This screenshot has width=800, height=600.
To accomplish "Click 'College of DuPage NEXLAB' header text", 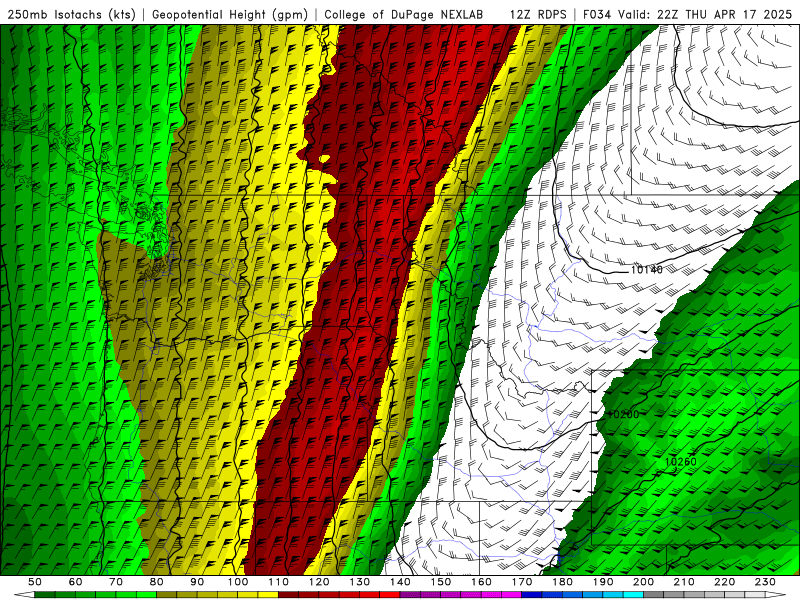I will [404, 14].
